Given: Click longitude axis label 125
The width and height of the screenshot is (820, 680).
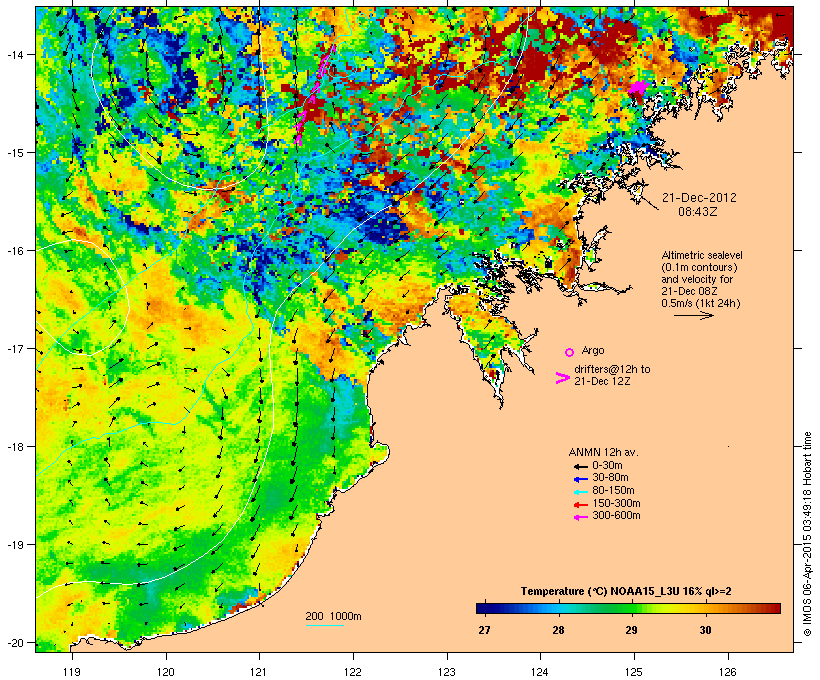Looking at the screenshot, I should [x=634, y=672].
